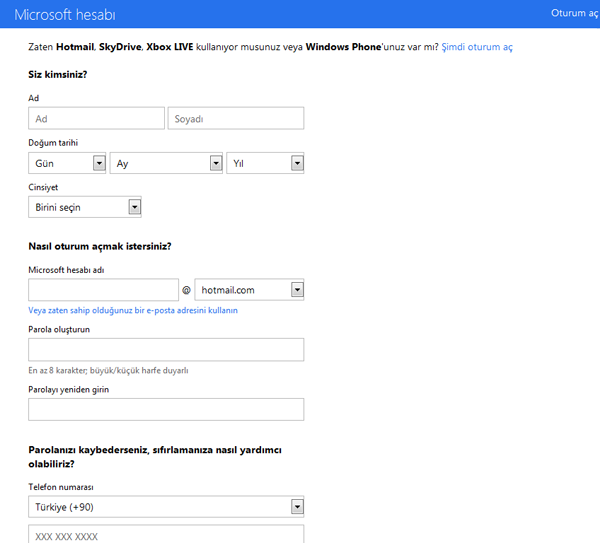Click the Telefon numarası label
Viewport: 600px width, 543px height.
61,487
